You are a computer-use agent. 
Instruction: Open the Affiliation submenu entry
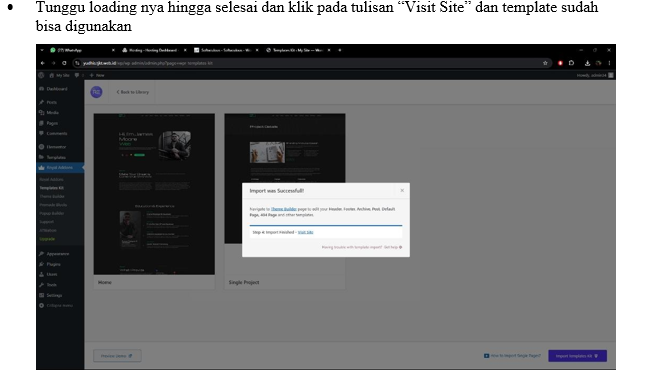tap(48, 230)
